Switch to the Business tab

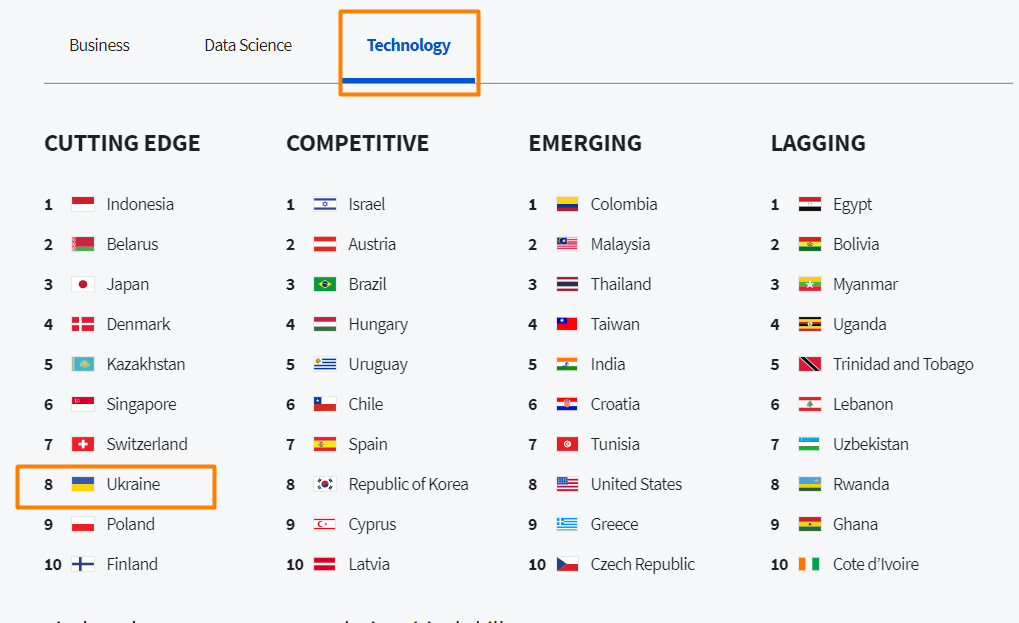(x=99, y=45)
